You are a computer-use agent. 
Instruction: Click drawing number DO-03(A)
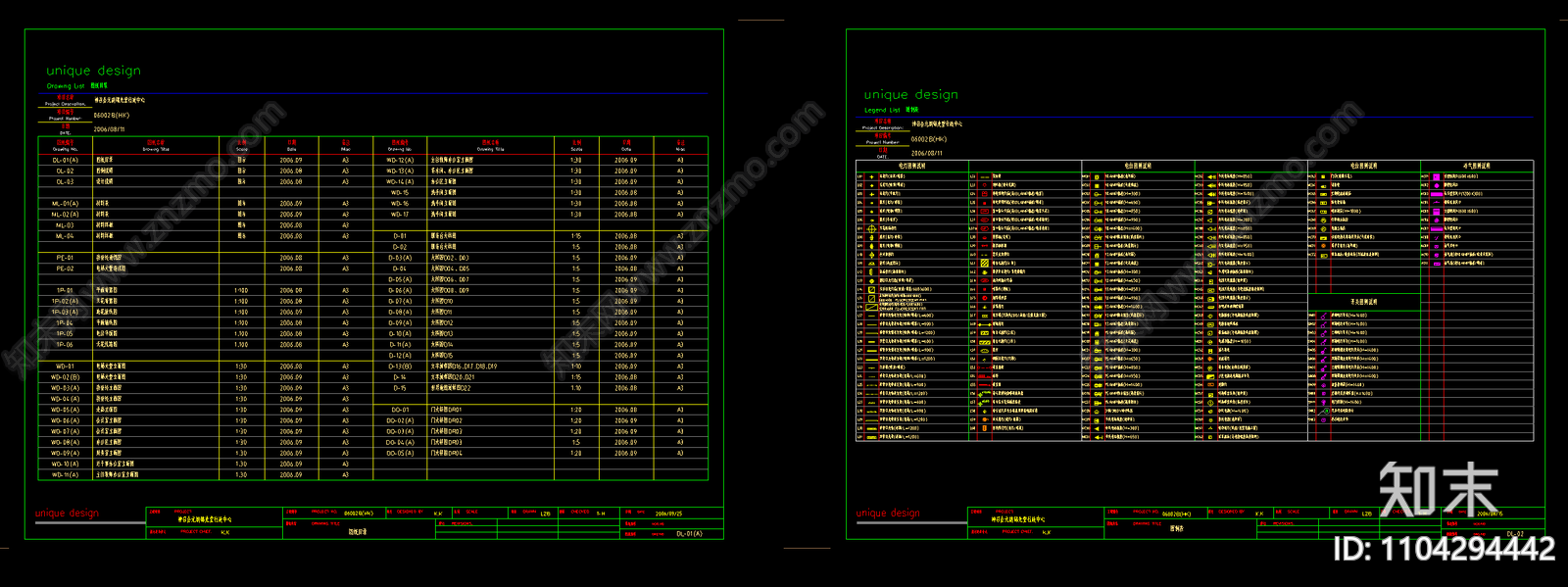coord(400,432)
